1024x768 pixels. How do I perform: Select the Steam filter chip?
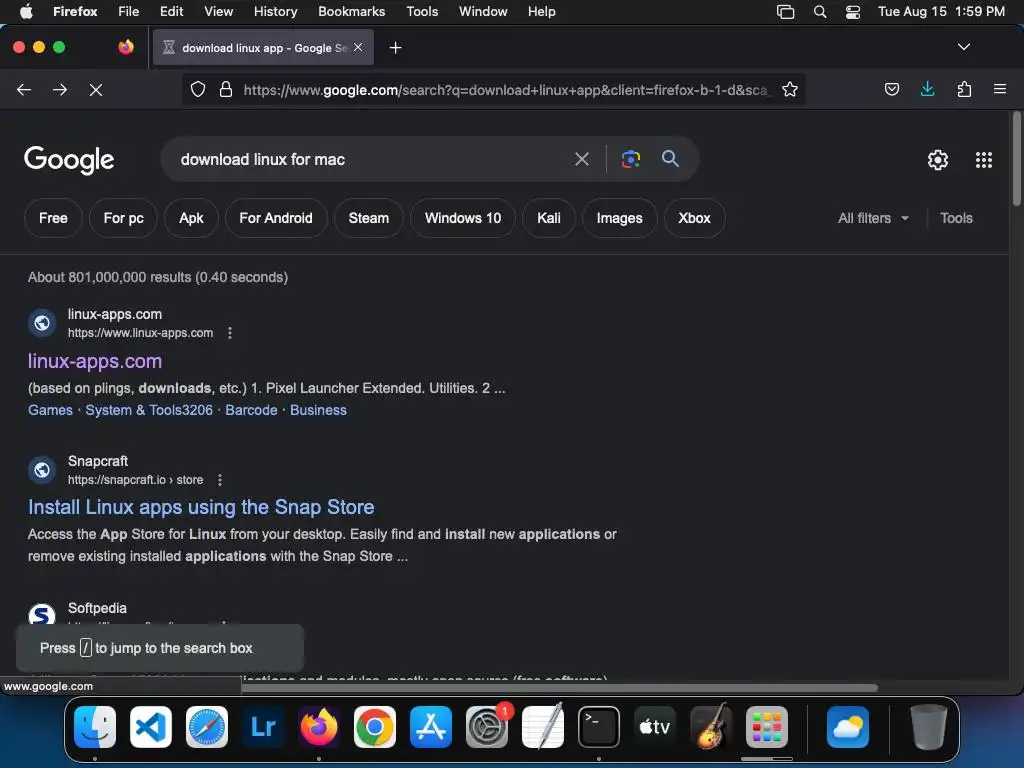click(368, 218)
